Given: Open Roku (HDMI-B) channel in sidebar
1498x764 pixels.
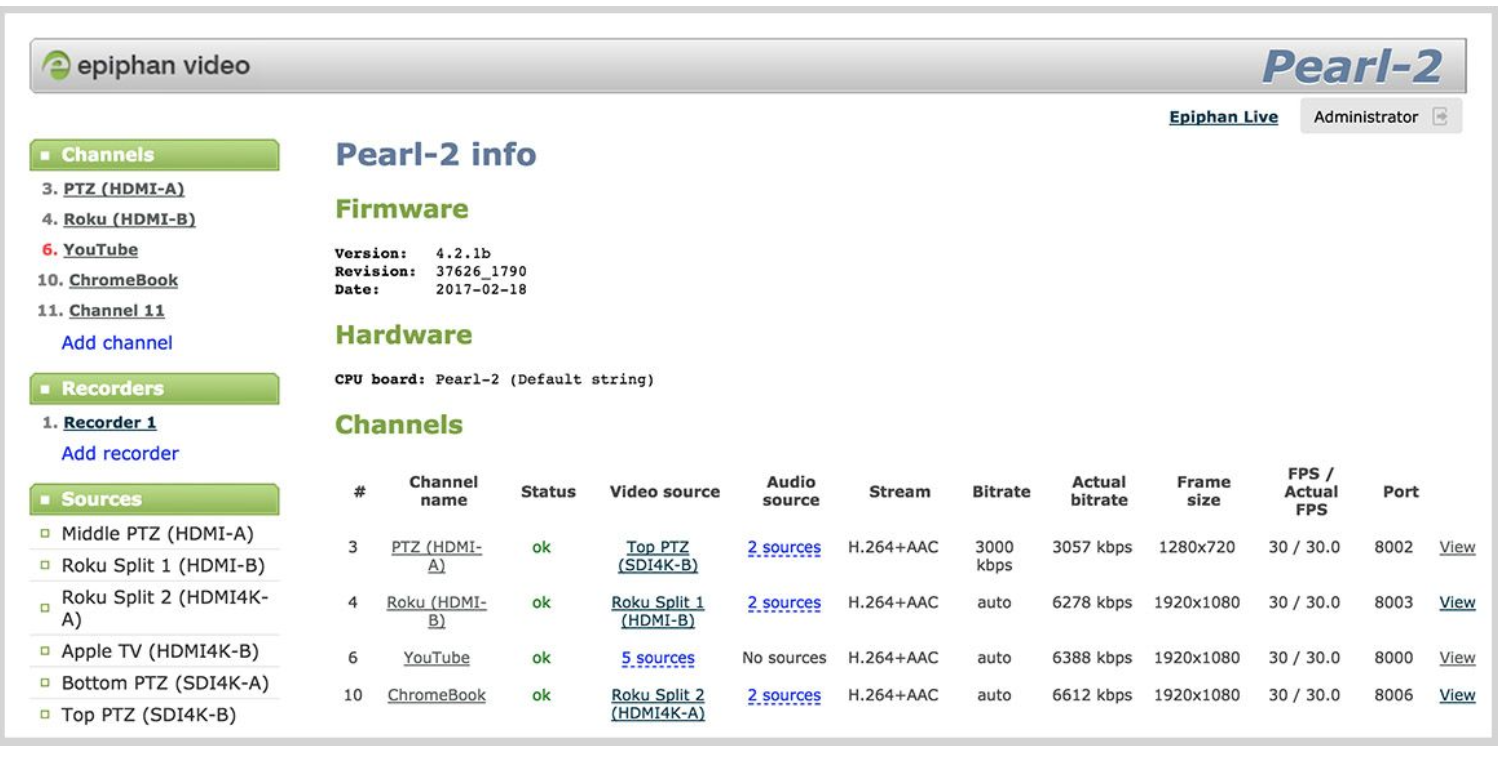Looking at the screenshot, I should tap(129, 219).
